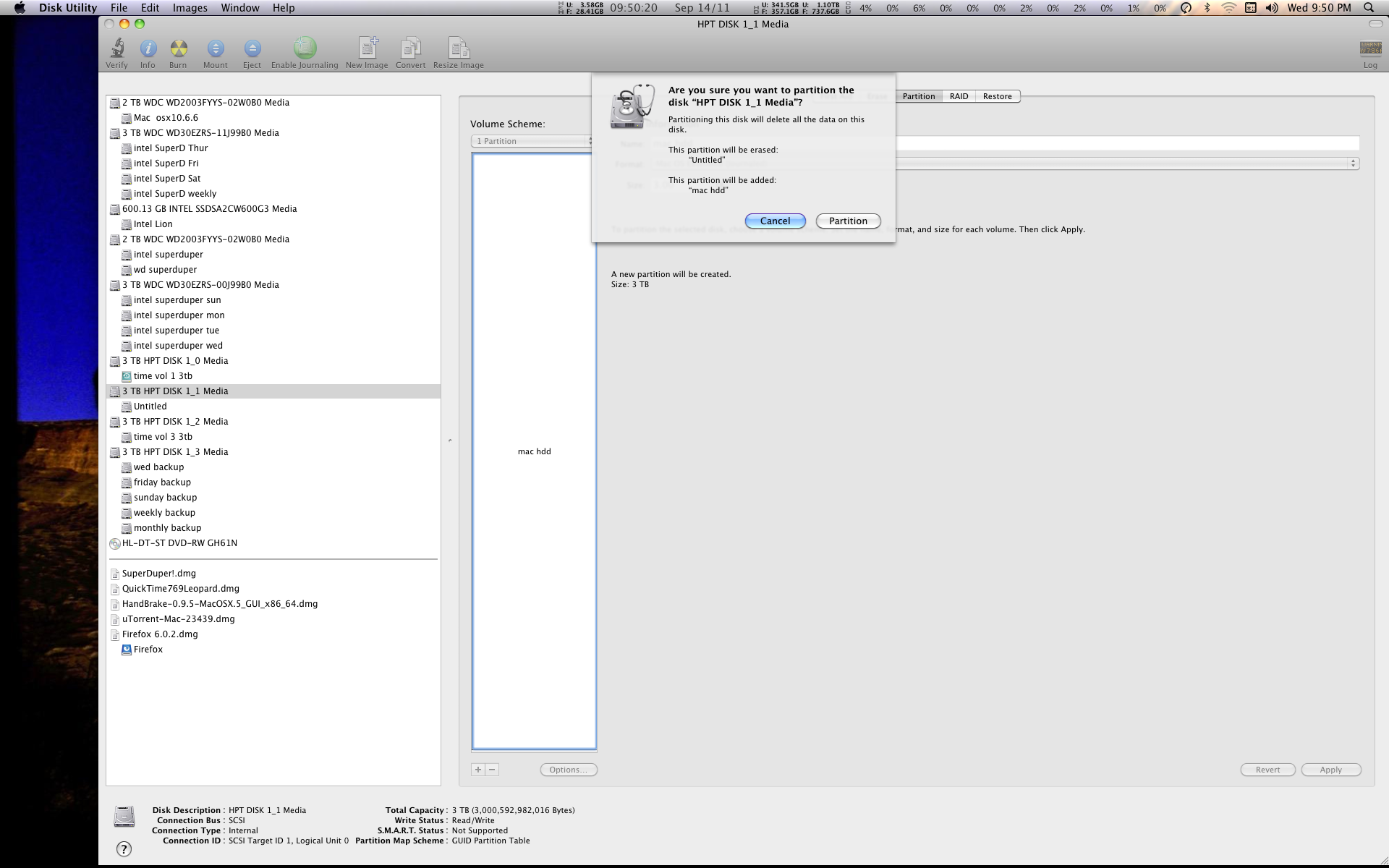1389x868 pixels.
Task: Switch to the RAID tab
Action: 959,96
